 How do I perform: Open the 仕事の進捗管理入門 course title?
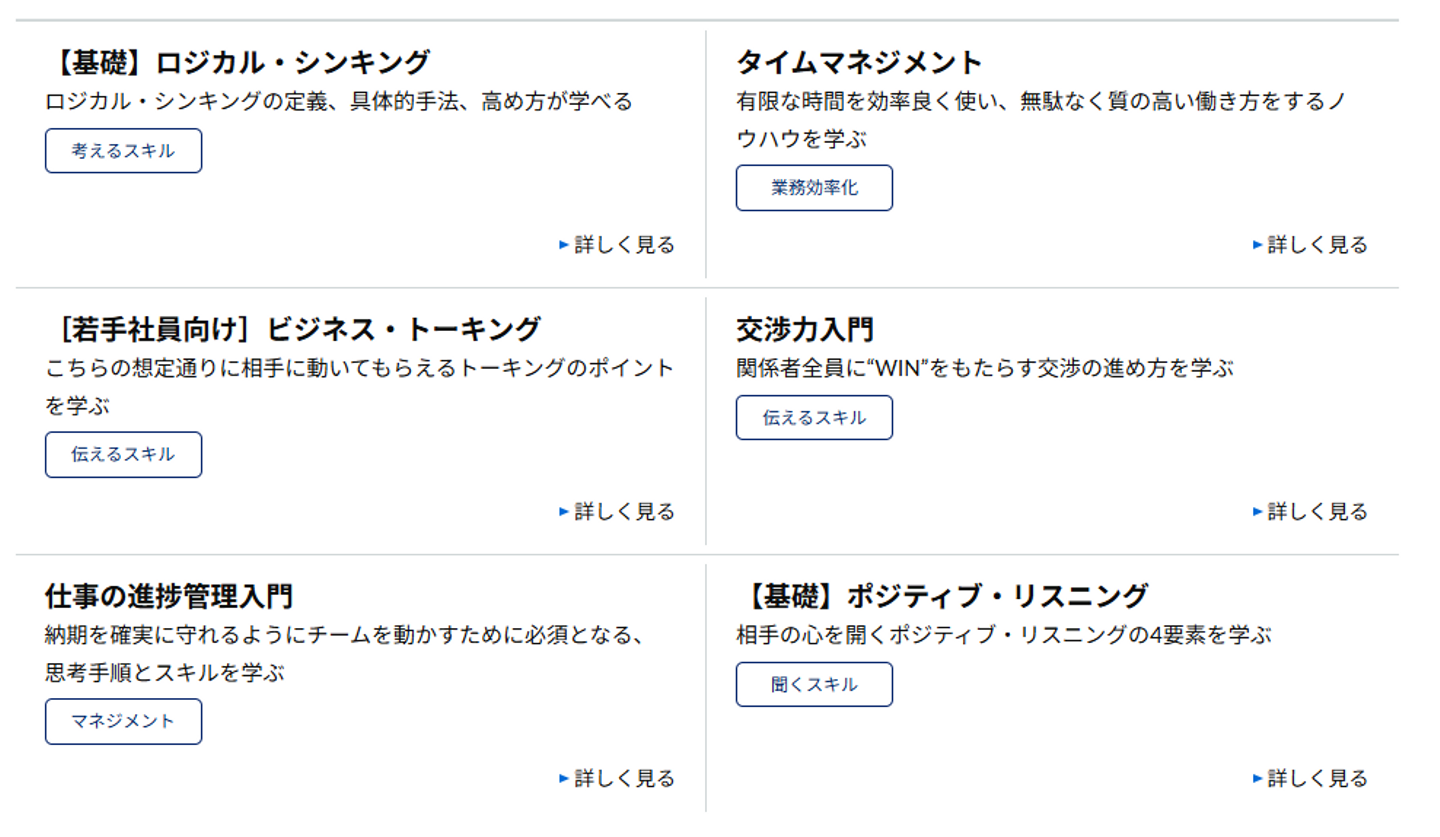pos(169,596)
